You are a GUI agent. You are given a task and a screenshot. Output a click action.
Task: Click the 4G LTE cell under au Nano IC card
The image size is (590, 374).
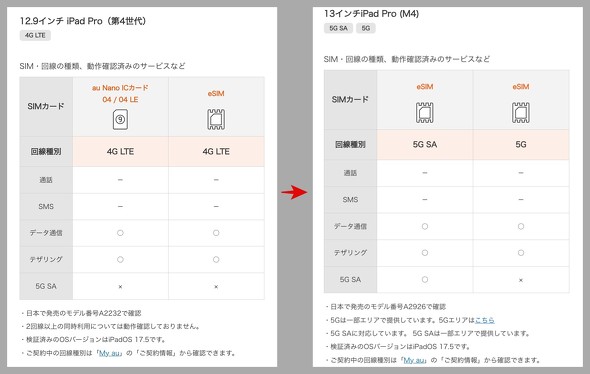120,151
